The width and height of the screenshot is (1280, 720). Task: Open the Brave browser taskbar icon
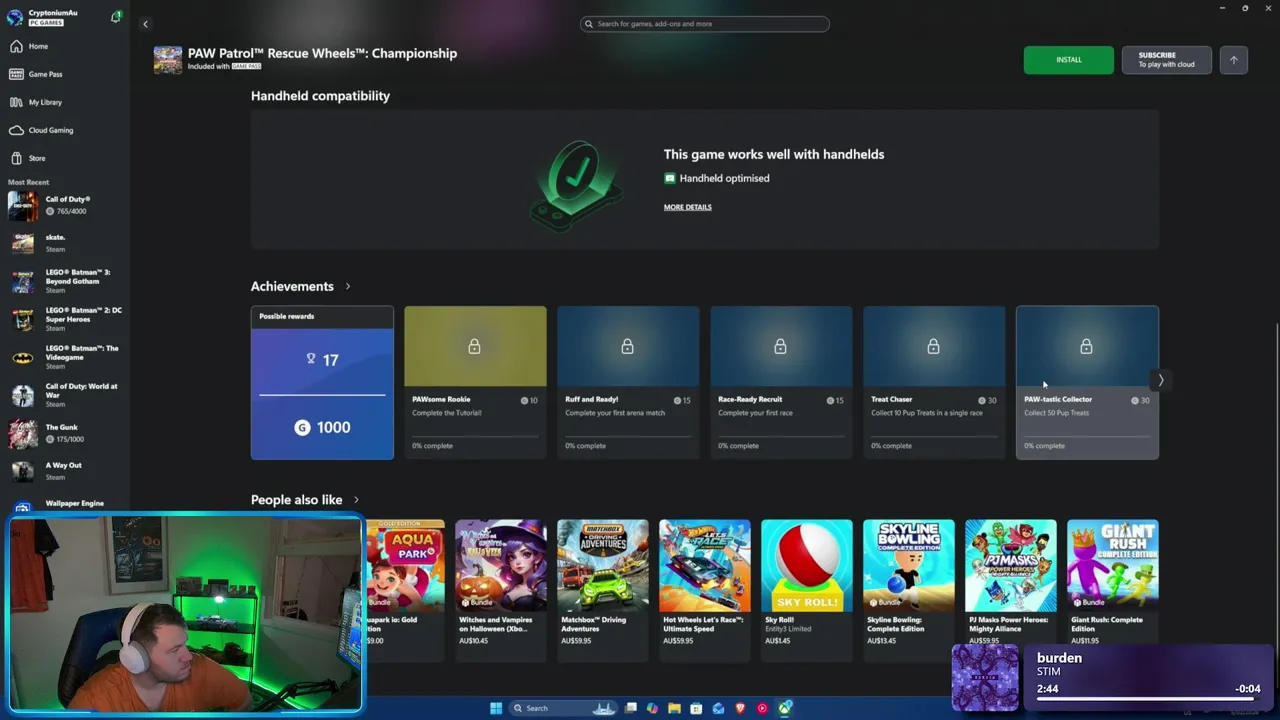(740, 708)
